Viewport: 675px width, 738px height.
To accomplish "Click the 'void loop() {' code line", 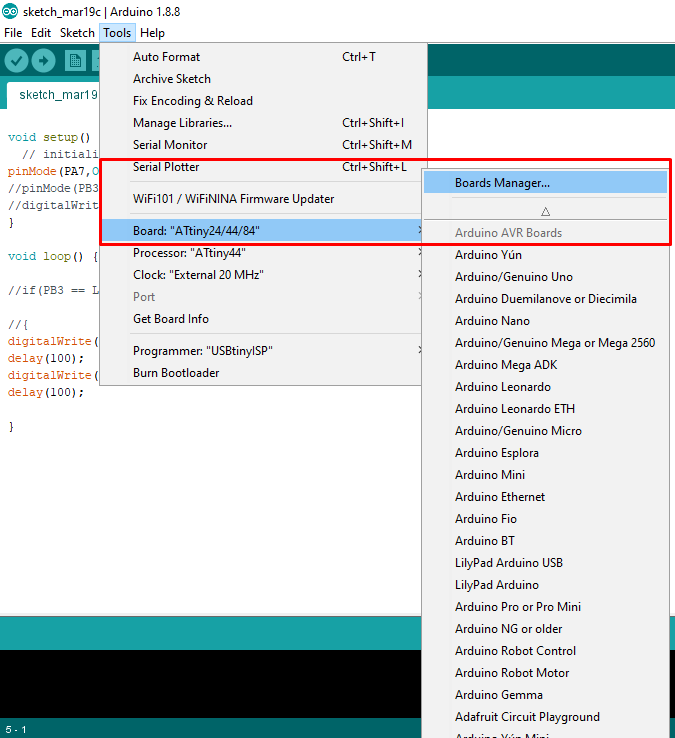I will click(53, 257).
